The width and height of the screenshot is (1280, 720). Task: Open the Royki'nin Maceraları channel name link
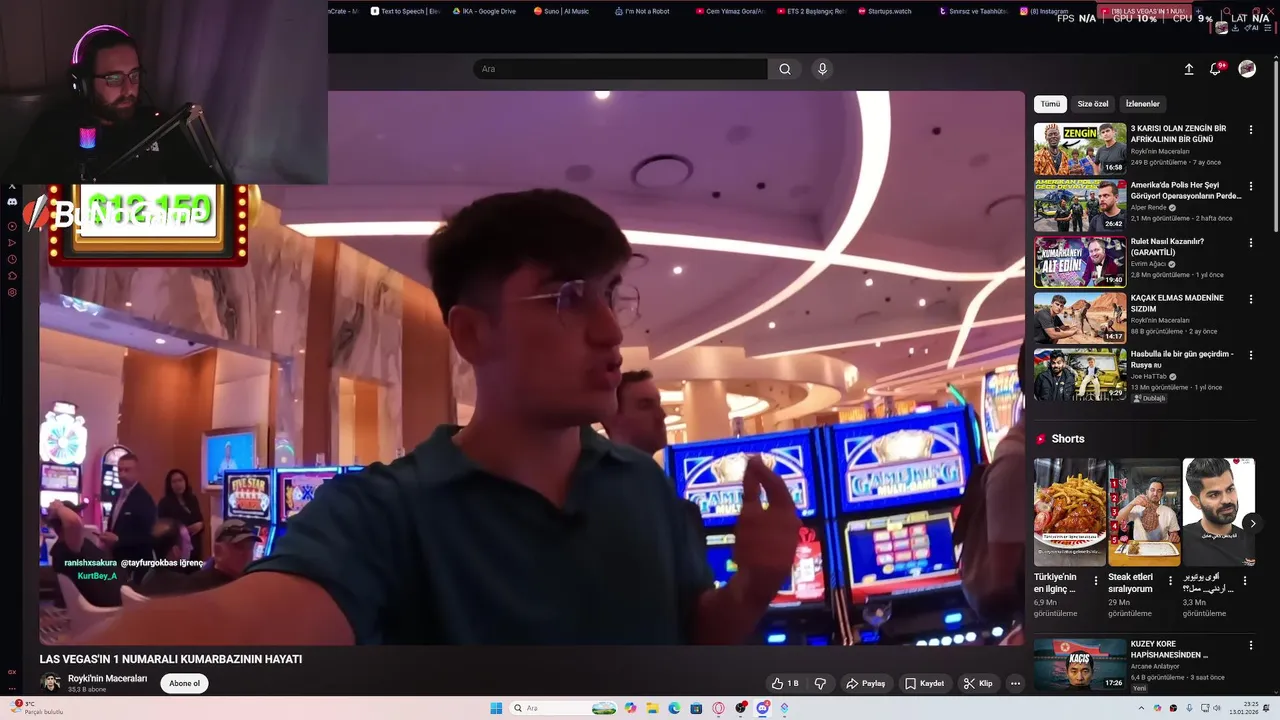107,678
